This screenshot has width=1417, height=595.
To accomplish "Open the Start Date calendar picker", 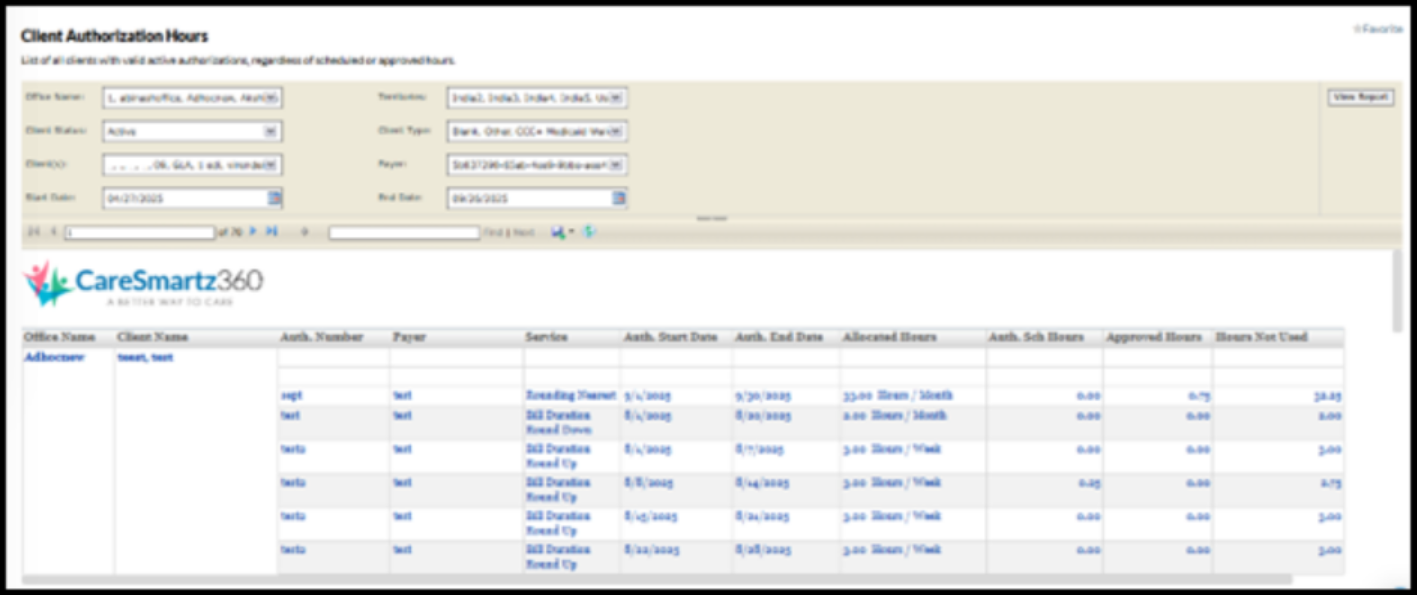I will [272, 199].
